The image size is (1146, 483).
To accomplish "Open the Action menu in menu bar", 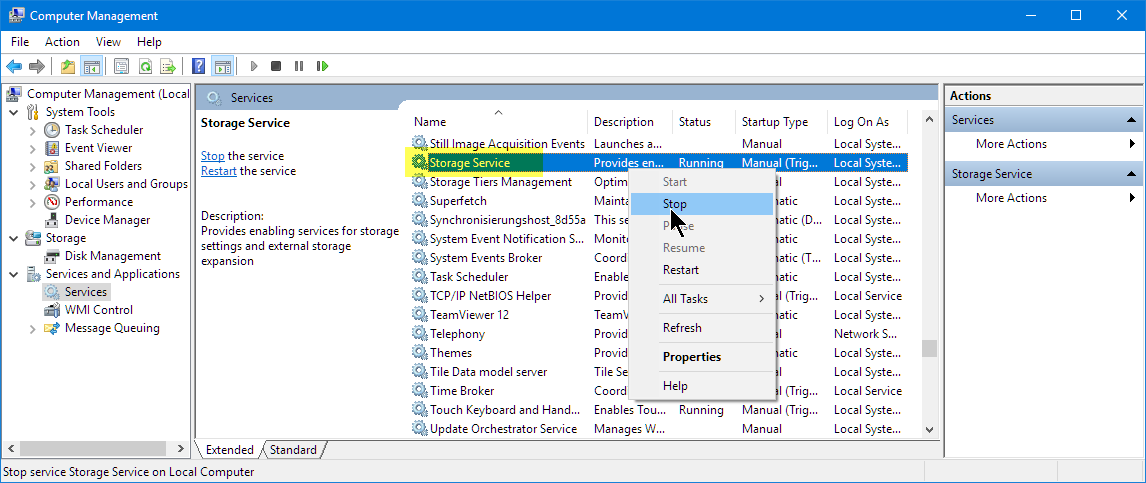I will 62,42.
